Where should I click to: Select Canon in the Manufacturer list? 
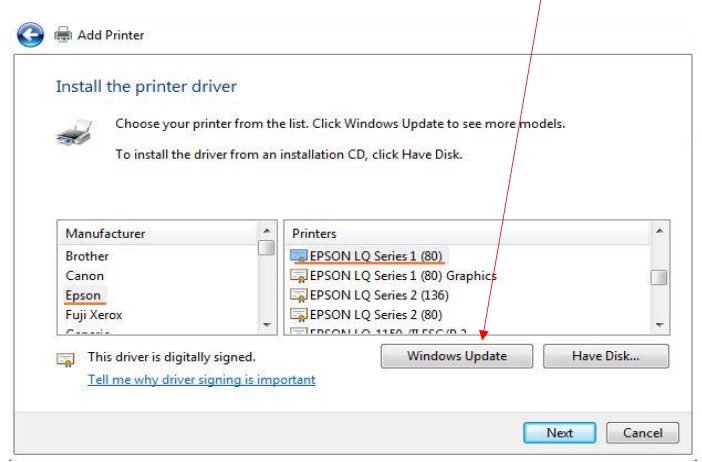(85, 276)
